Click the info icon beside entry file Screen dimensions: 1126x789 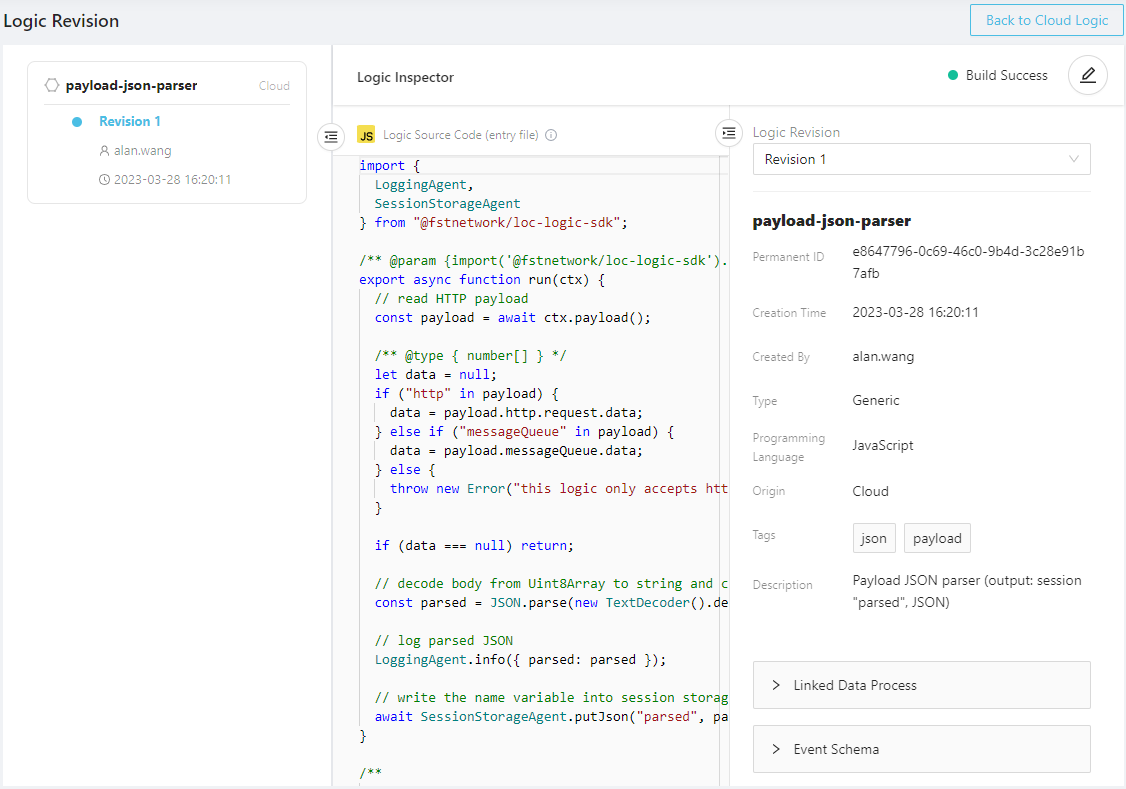pyautogui.click(x=551, y=136)
